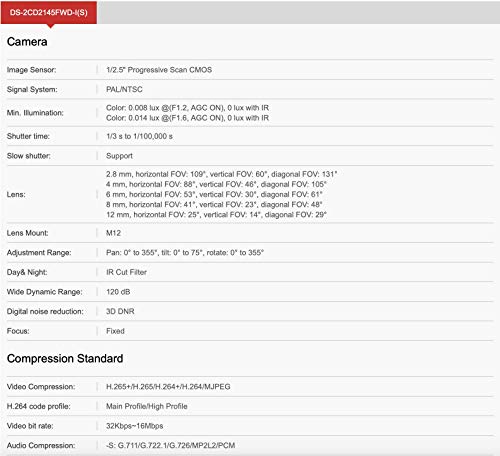Click the 1/2.5" Progressive Scan CMOS value
The height and width of the screenshot is (456, 500).
click(159, 70)
